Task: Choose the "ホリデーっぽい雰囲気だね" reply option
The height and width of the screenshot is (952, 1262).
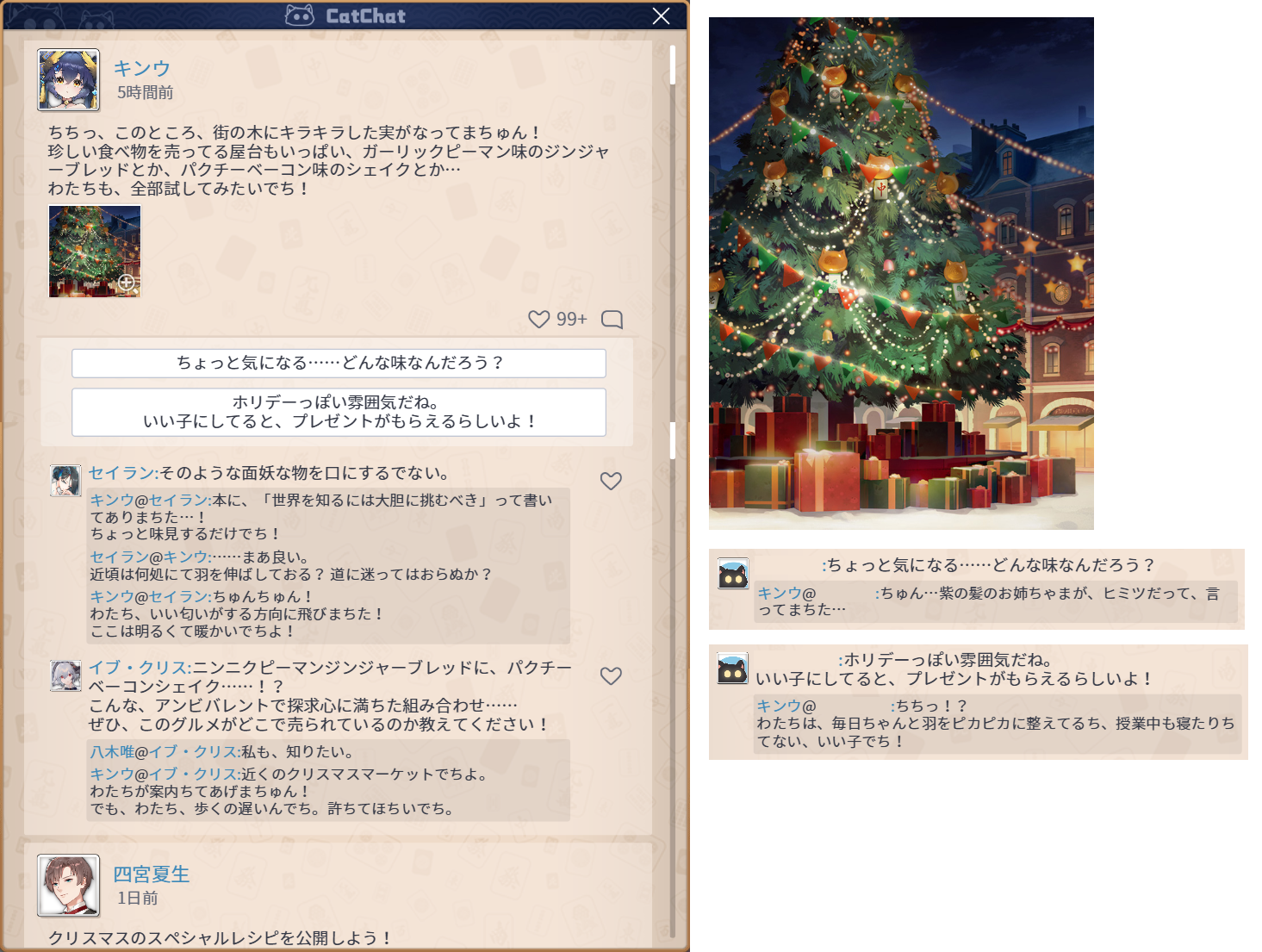Action: click(339, 412)
